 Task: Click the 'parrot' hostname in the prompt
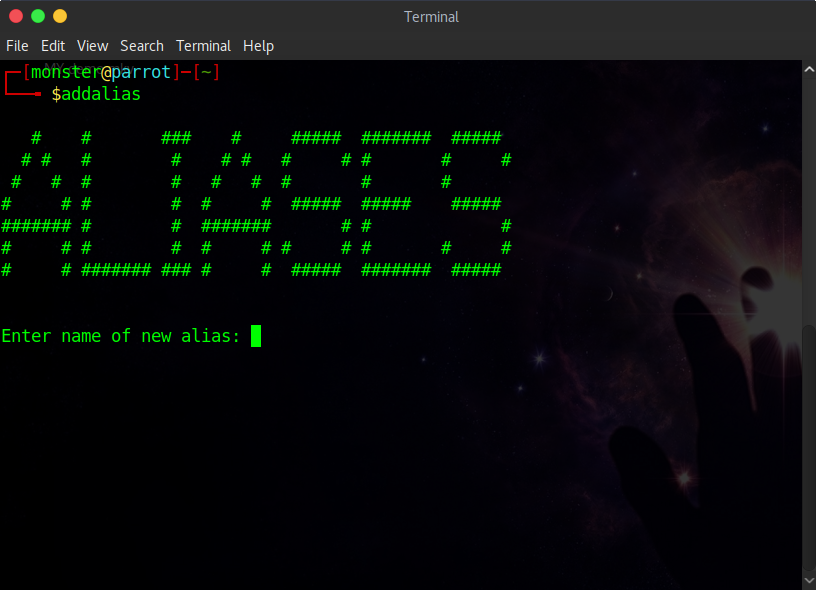(x=141, y=72)
